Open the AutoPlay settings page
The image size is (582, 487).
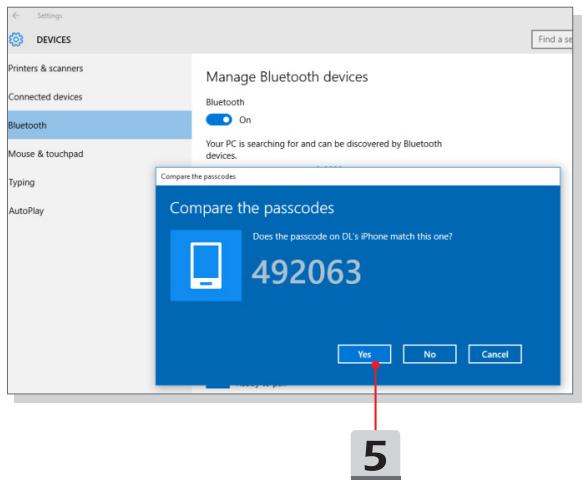(x=26, y=211)
